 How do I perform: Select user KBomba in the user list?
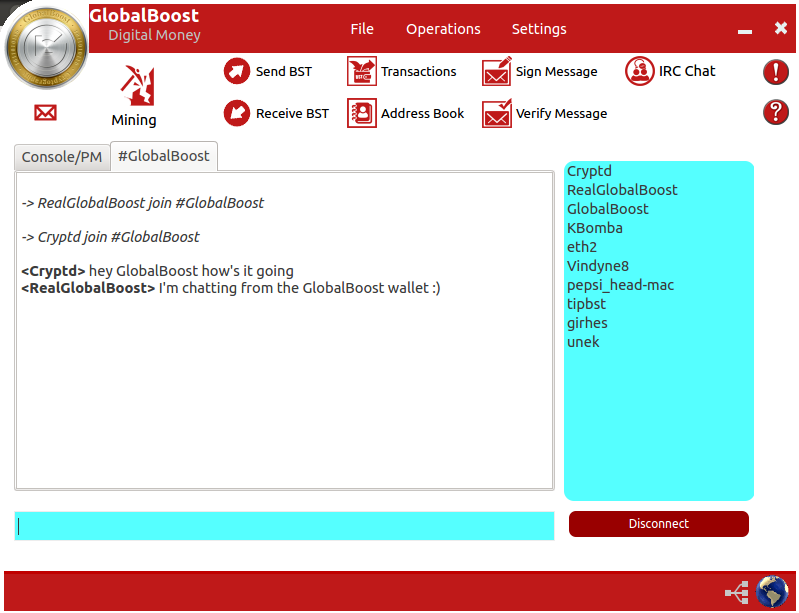click(x=595, y=228)
